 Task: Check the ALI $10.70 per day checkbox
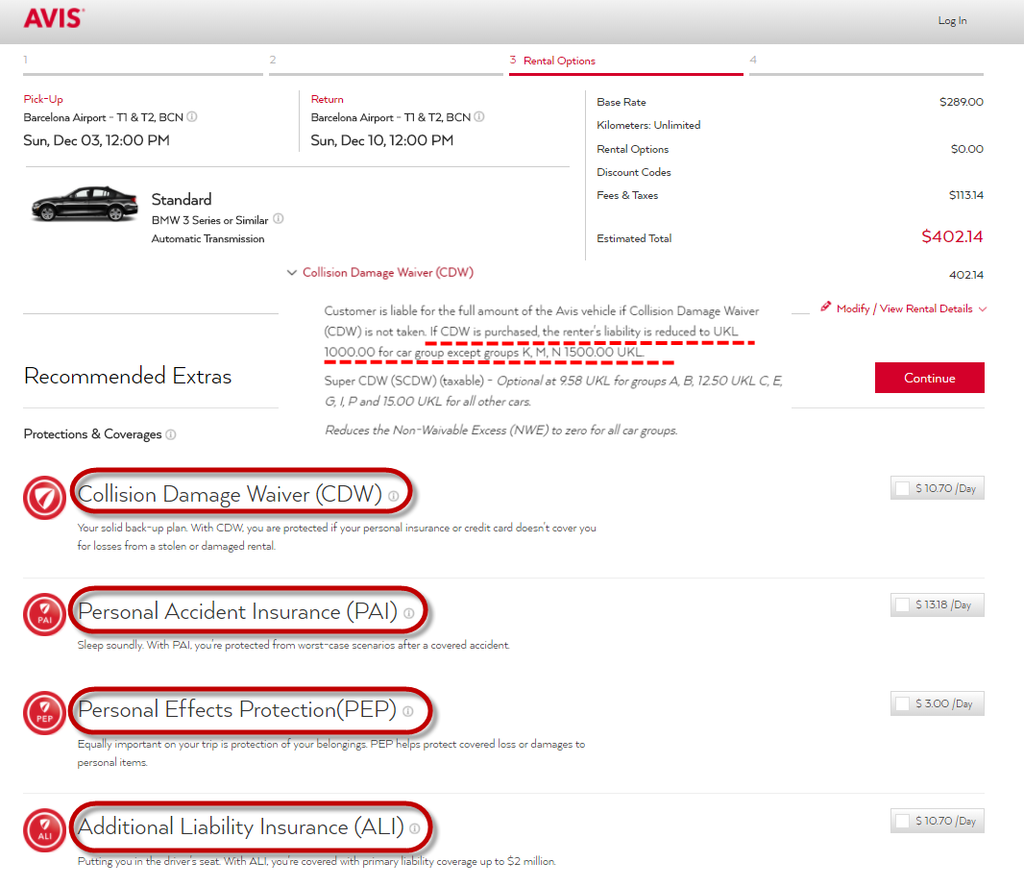pos(903,821)
